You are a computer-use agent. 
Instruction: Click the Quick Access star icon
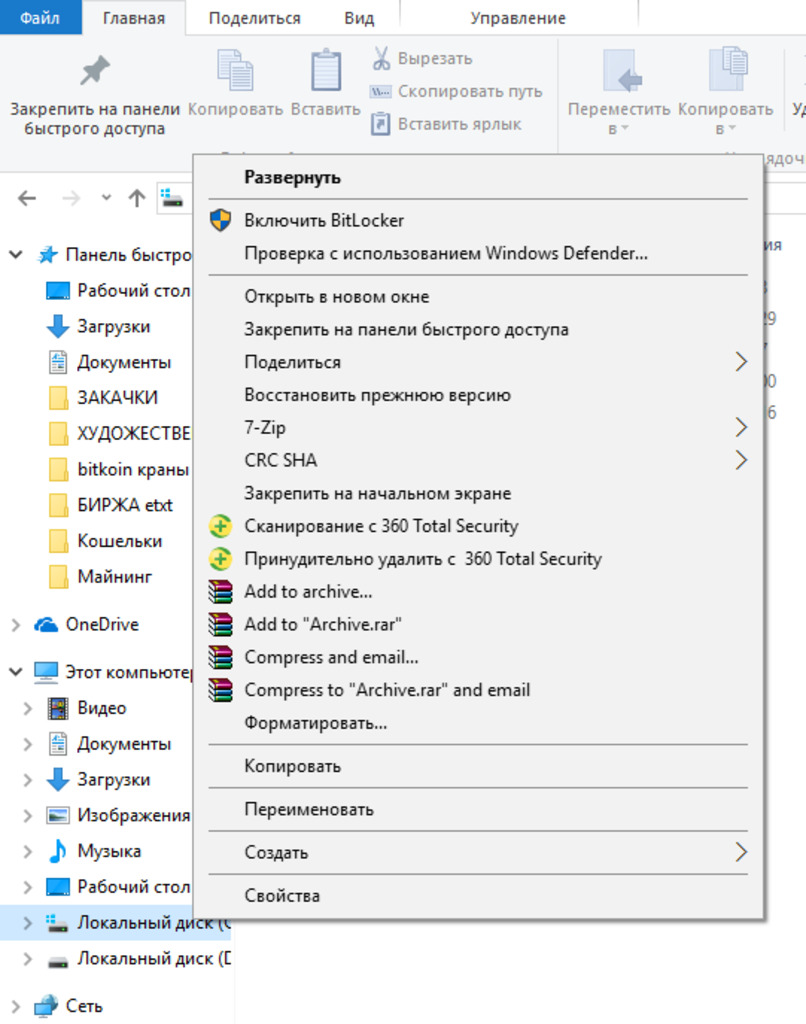47,255
